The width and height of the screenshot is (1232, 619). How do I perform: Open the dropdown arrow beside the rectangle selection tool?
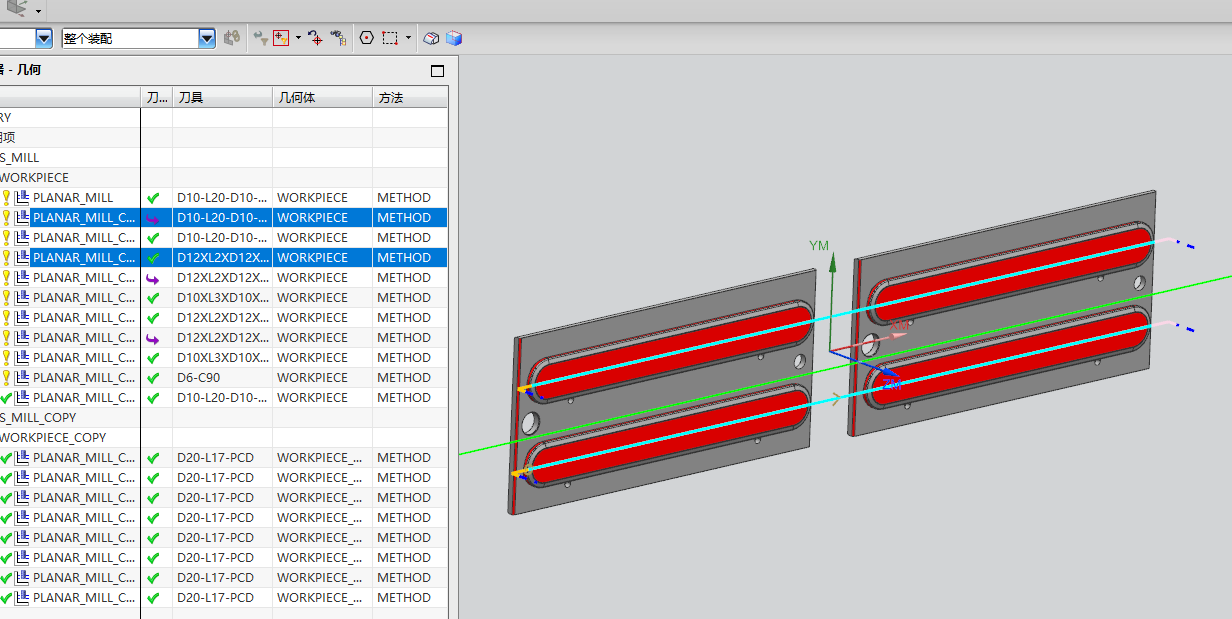(x=408, y=38)
